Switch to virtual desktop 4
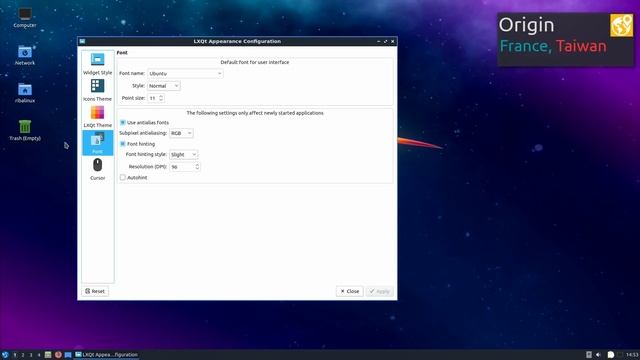 [x=39, y=355]
